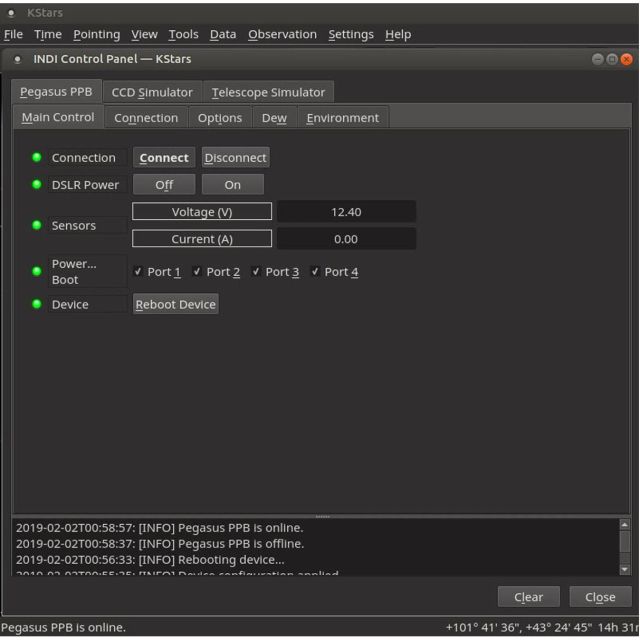Click the Device status indicator light
The width and height of the screenshot is (640, 640).
[x=37, y=304]
